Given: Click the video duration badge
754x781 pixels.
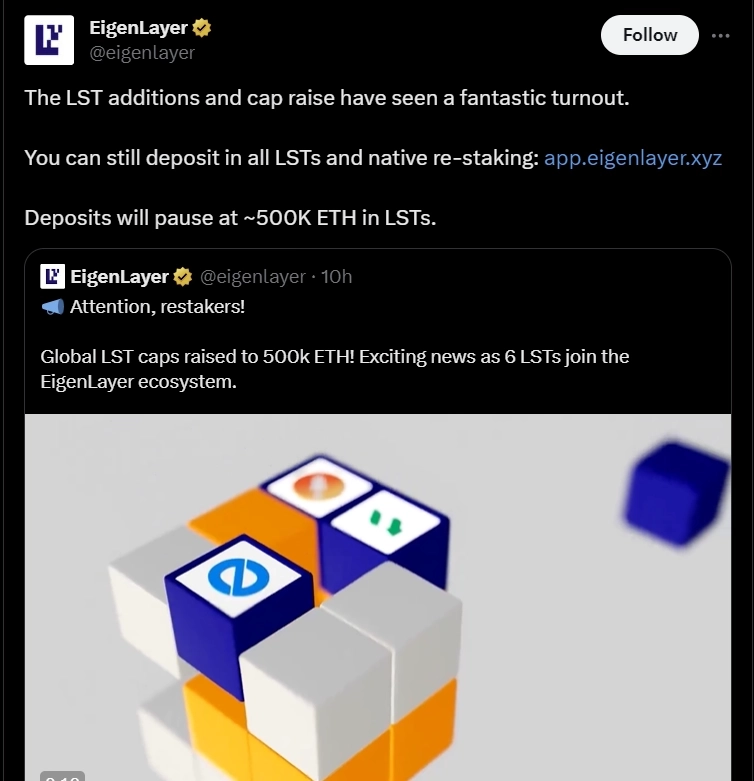Looking at the screenshot, I should point(62,775).
